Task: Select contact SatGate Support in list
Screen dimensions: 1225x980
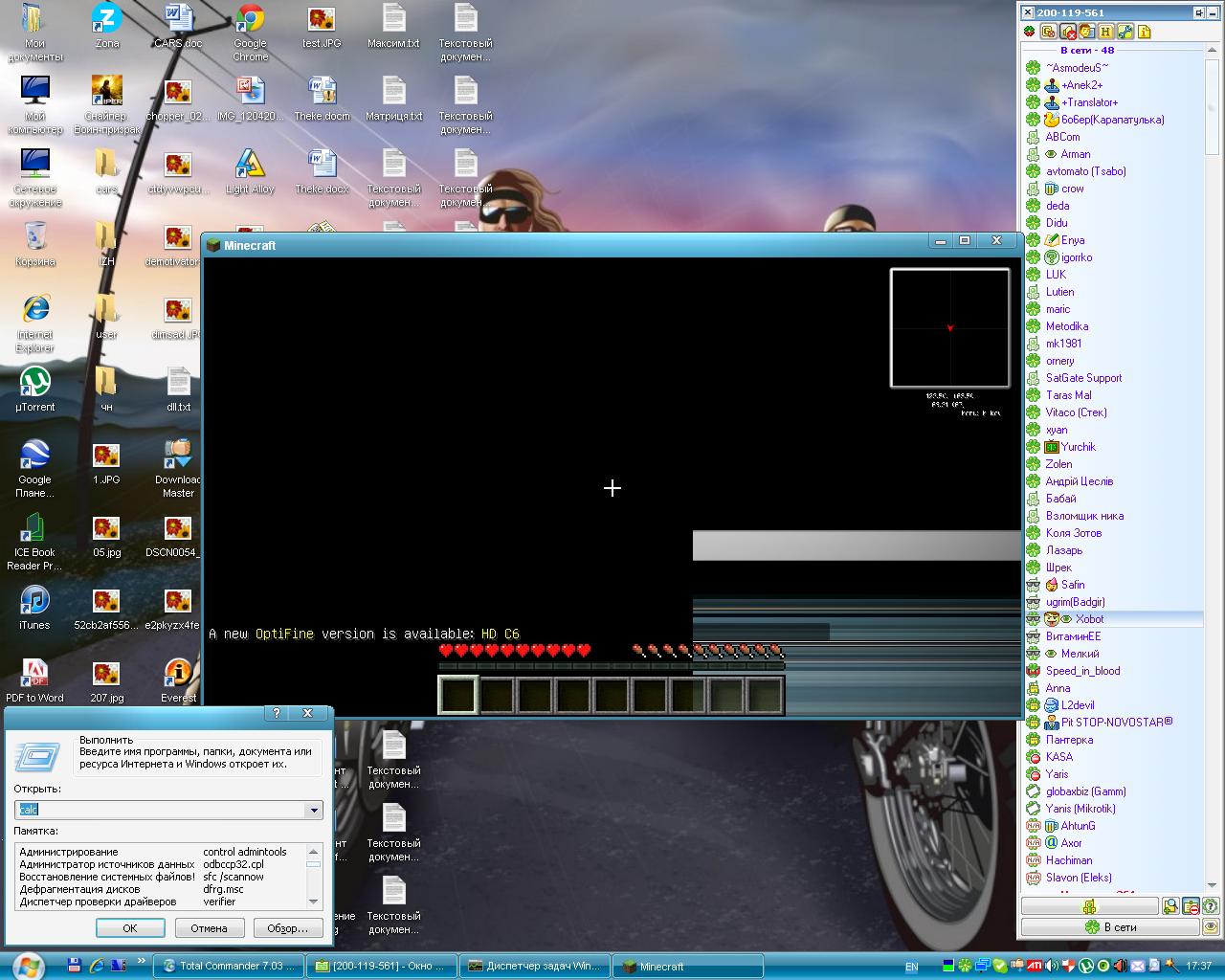Action: coord(1083,378)
